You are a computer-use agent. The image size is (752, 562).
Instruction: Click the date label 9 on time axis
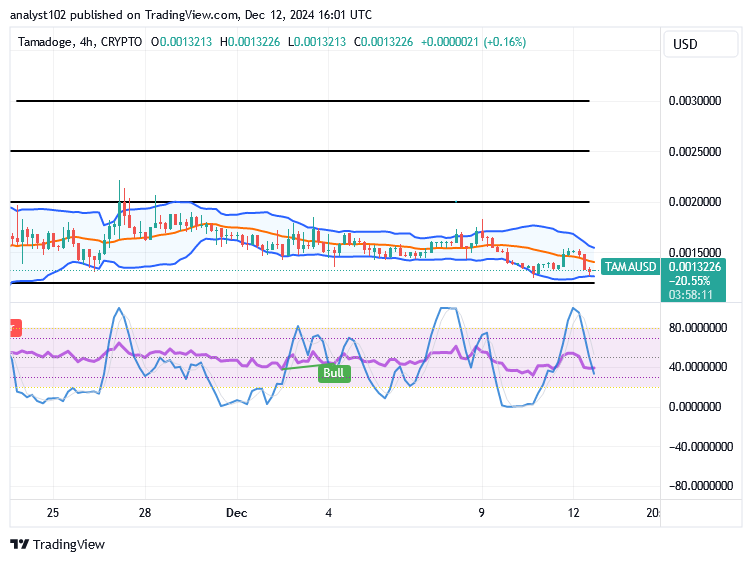(482, 513)
